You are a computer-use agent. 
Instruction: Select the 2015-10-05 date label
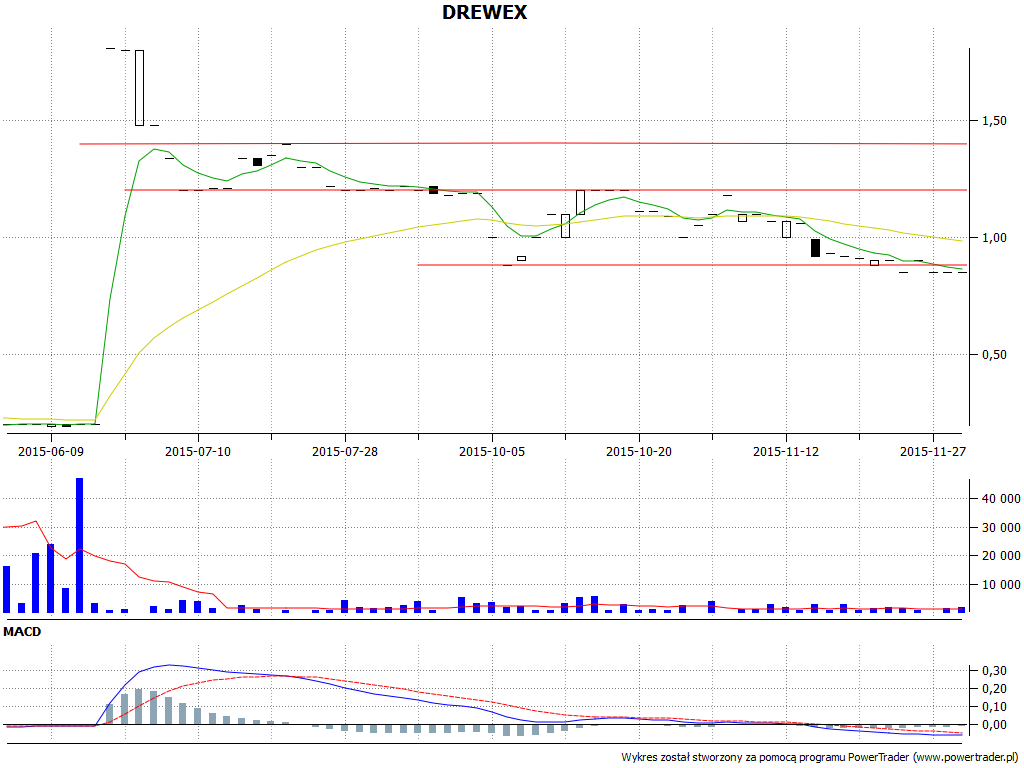point(492,451)
